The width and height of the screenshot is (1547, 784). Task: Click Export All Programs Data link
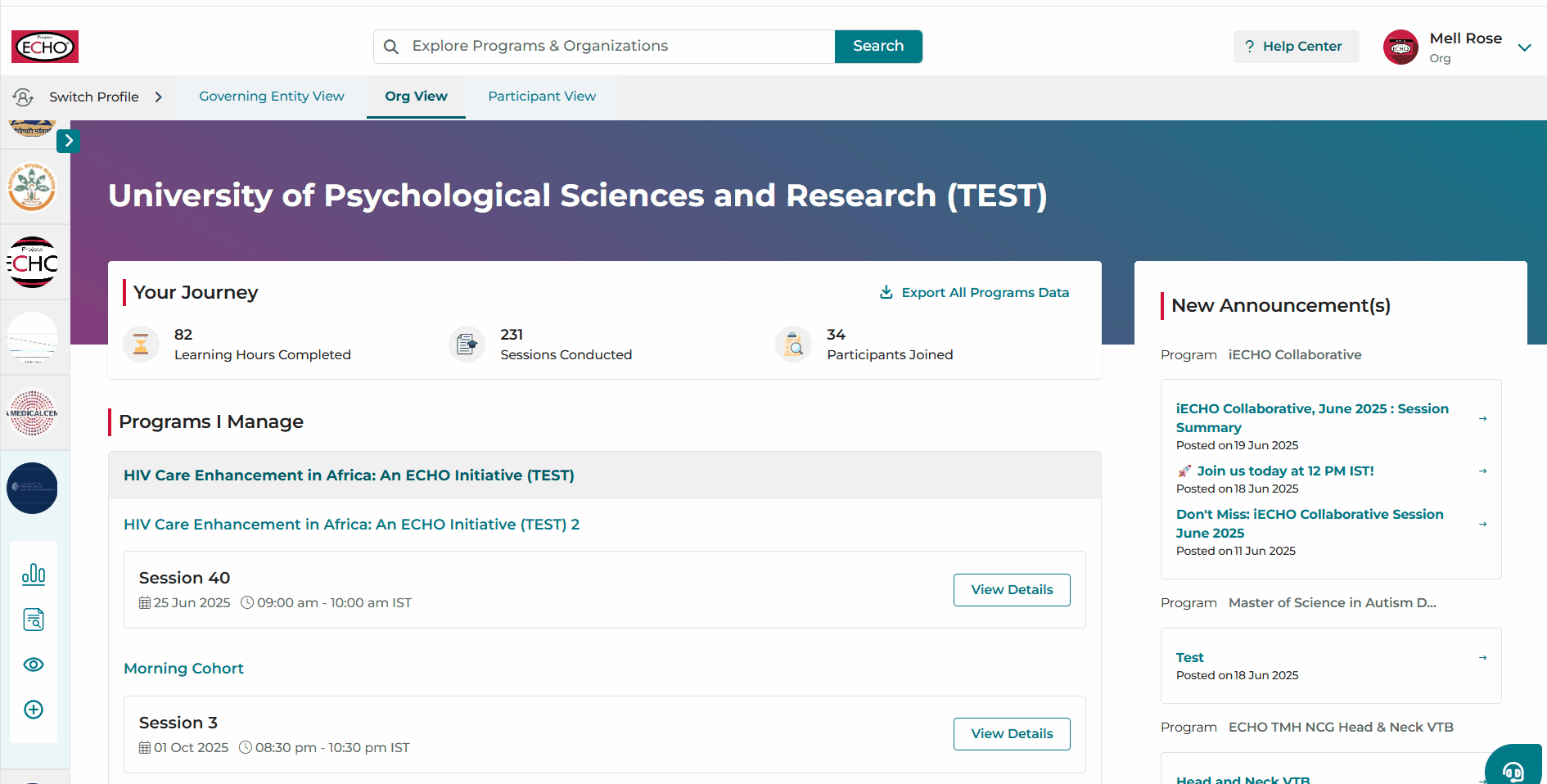pos(974,293)
